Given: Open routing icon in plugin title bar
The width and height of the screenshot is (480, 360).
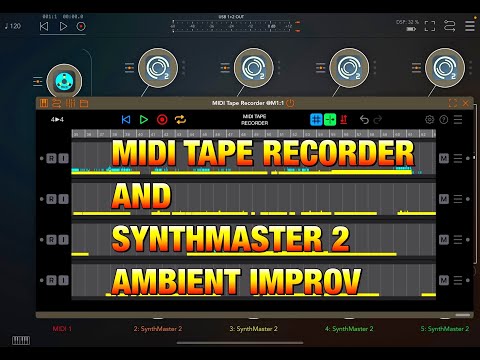Looking at the screenshot, I should [x=57, y=103].
